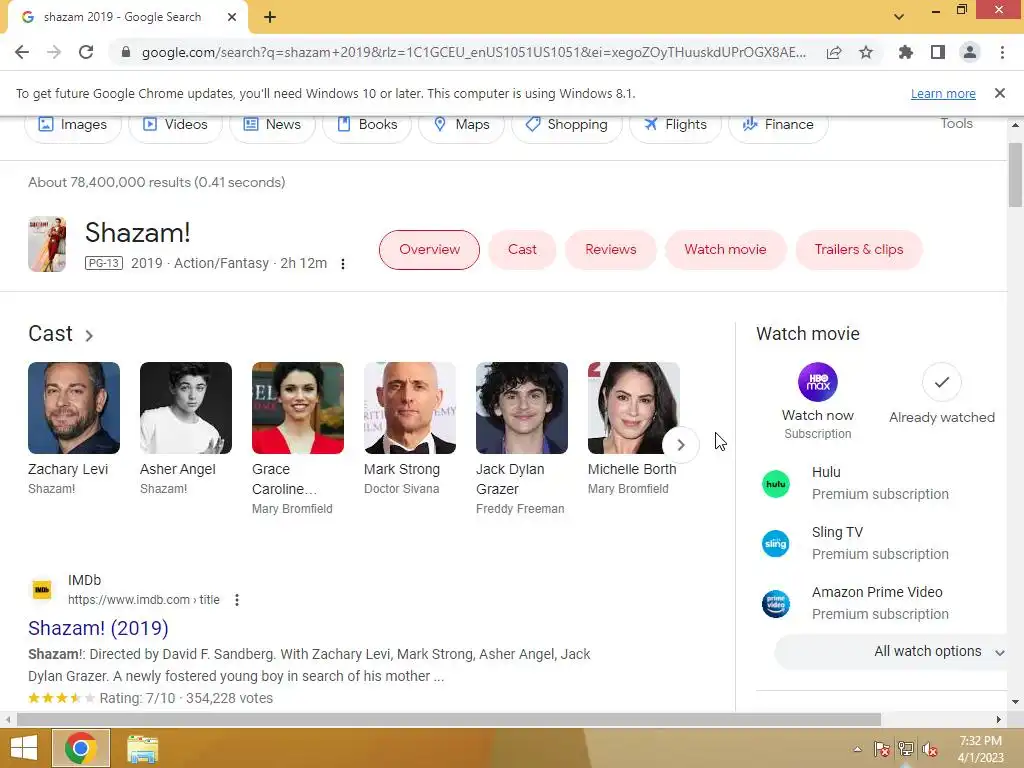Select the Watch movie pill

click(x=726, y=249)
